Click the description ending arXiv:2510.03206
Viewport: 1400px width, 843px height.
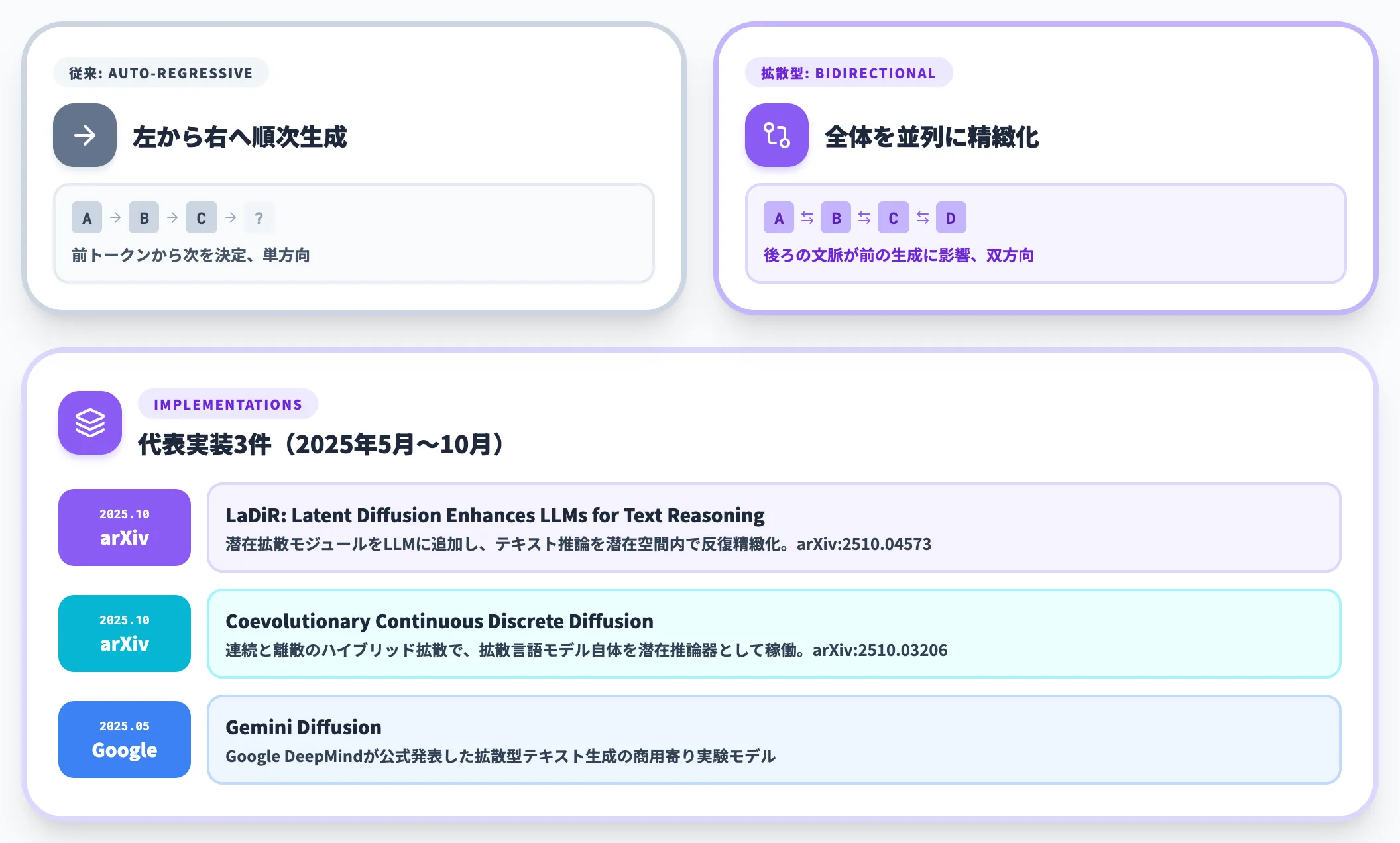click(586, 650)
